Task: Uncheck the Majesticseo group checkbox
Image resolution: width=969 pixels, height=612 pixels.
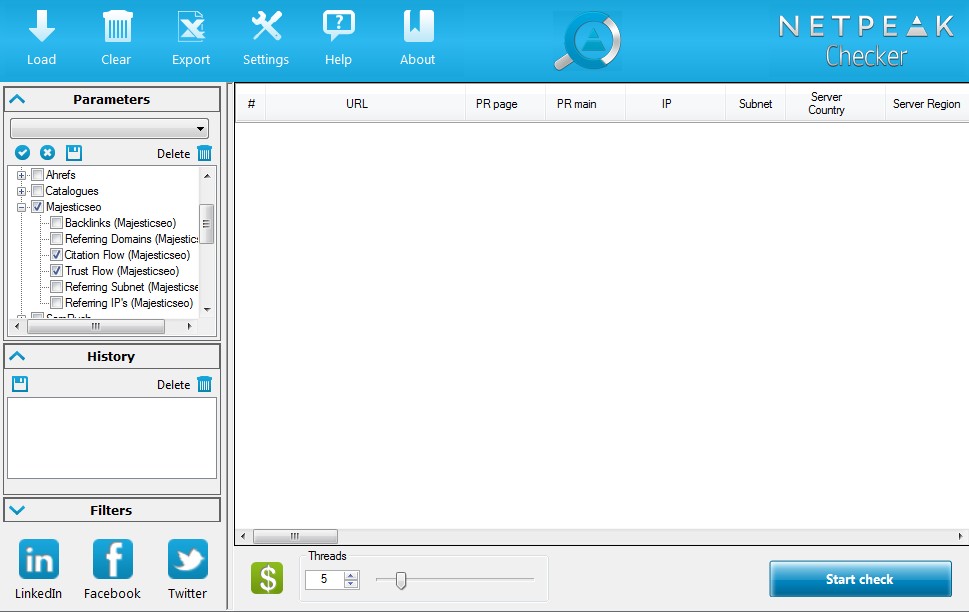Action: click(x=38, y=207)
